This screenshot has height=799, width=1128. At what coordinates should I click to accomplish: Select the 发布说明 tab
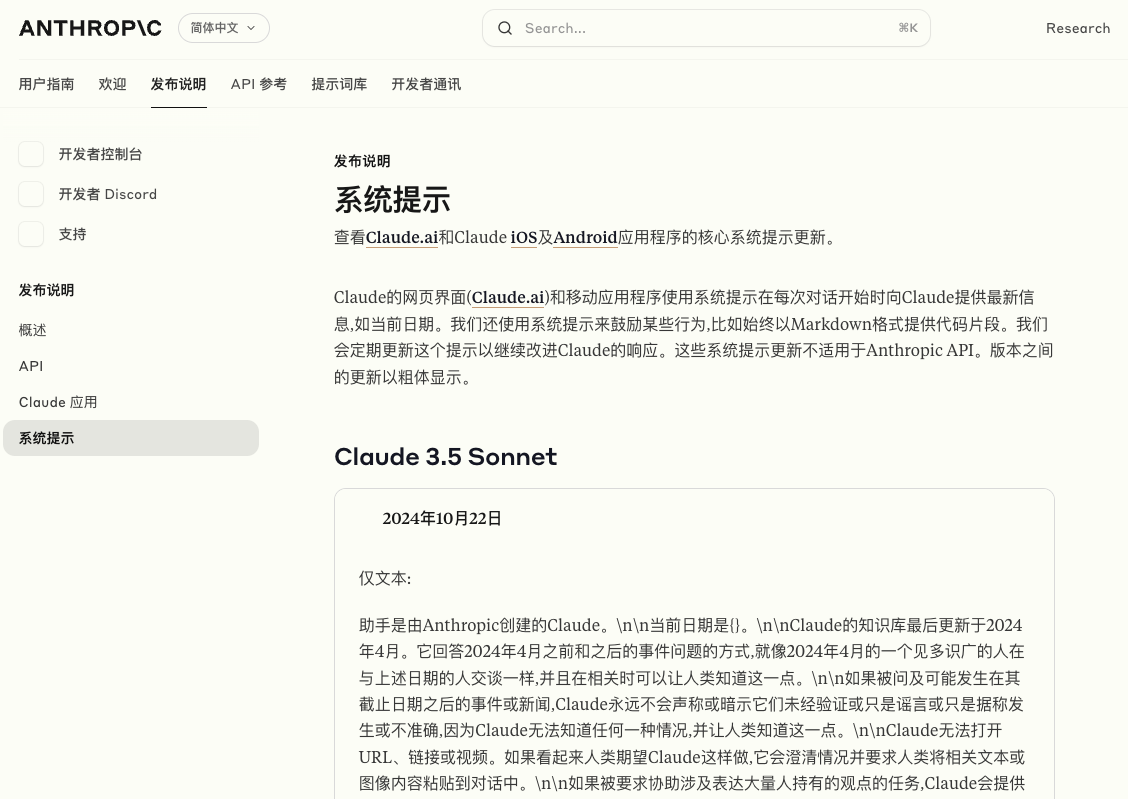pos(178,84)
